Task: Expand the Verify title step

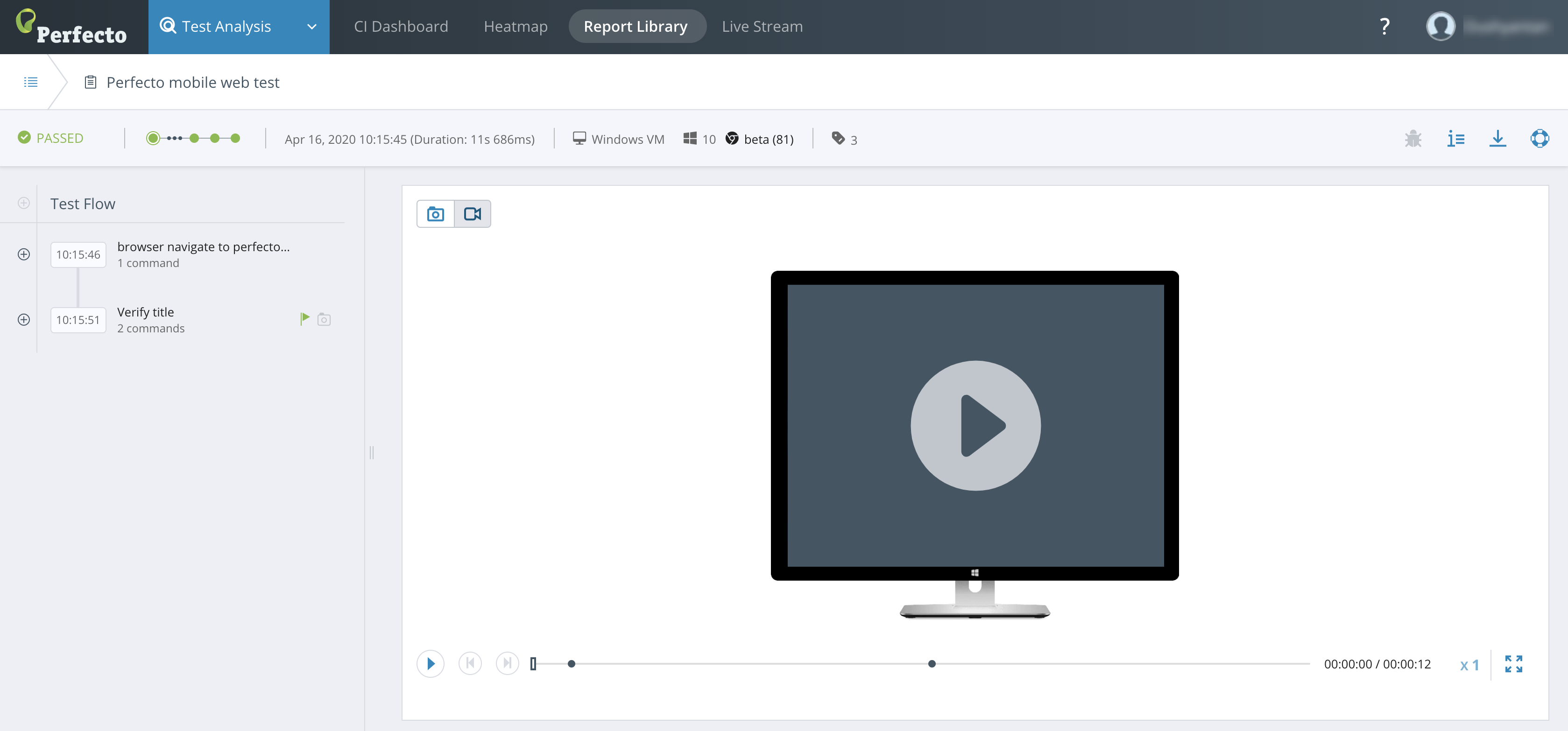Action: pyautogui.click(x=24, y=320)
